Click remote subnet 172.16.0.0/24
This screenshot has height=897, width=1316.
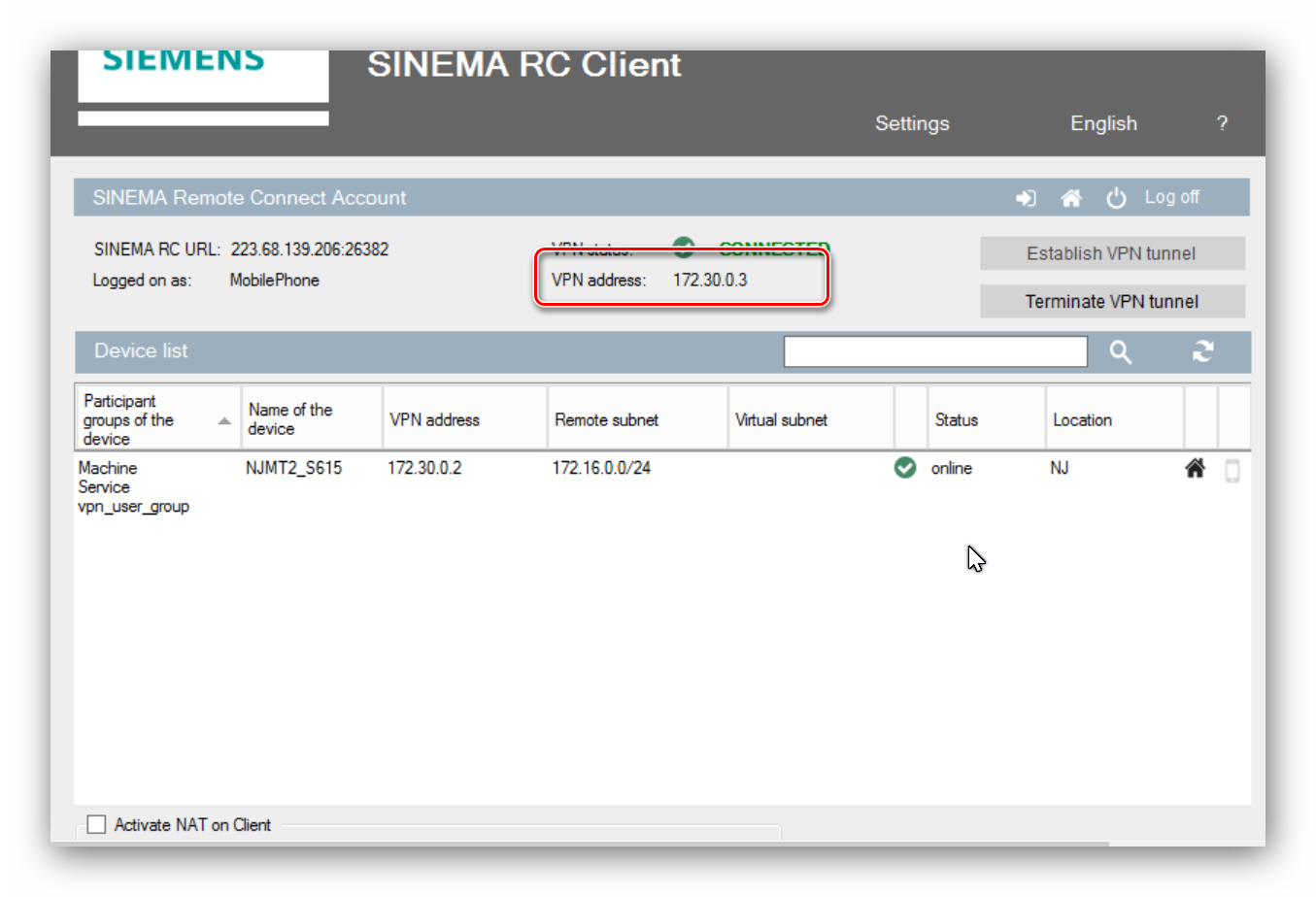[x=601, y=468]
